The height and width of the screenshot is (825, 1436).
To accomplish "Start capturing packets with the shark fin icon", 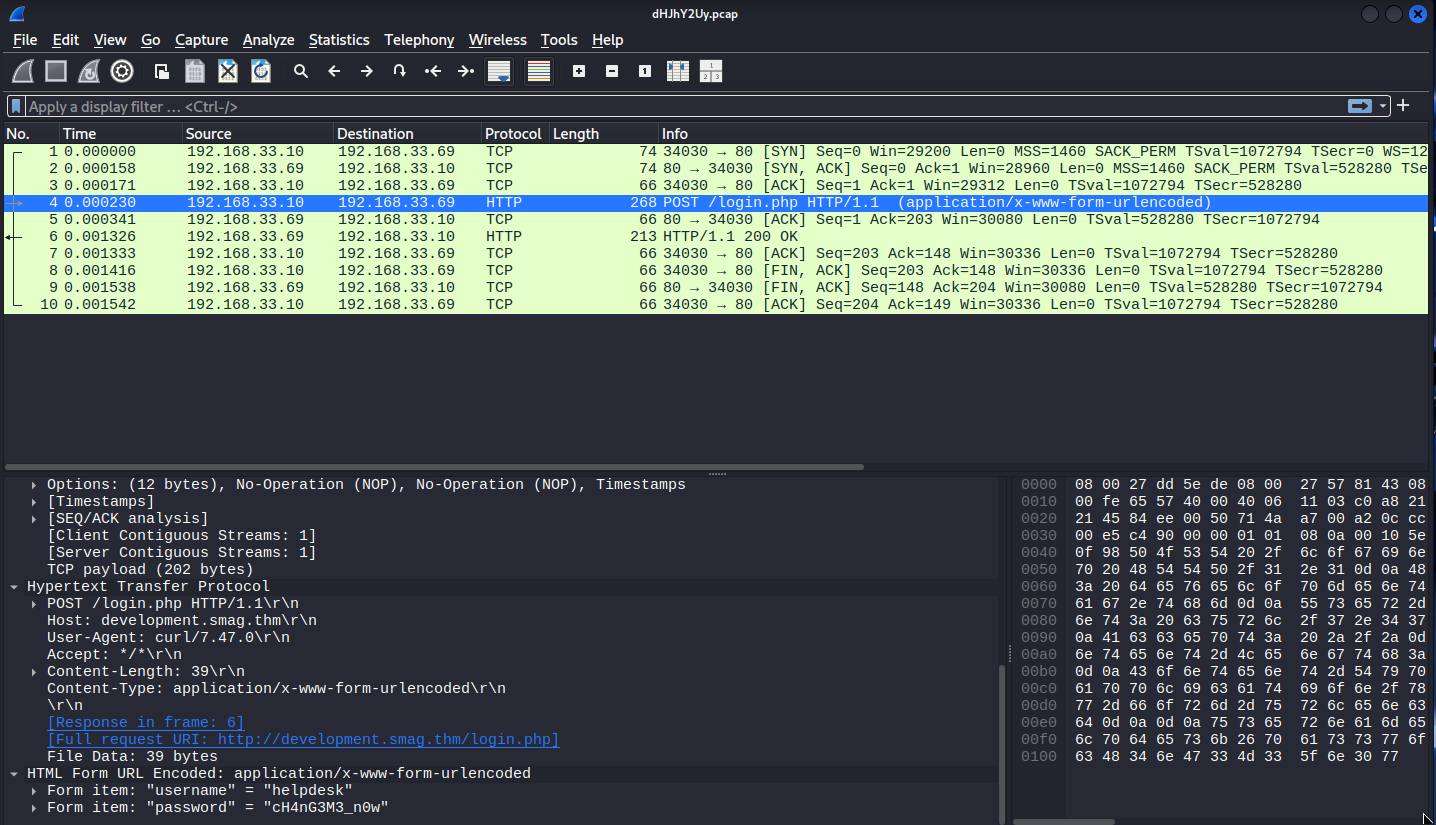I will click(23, 71).
